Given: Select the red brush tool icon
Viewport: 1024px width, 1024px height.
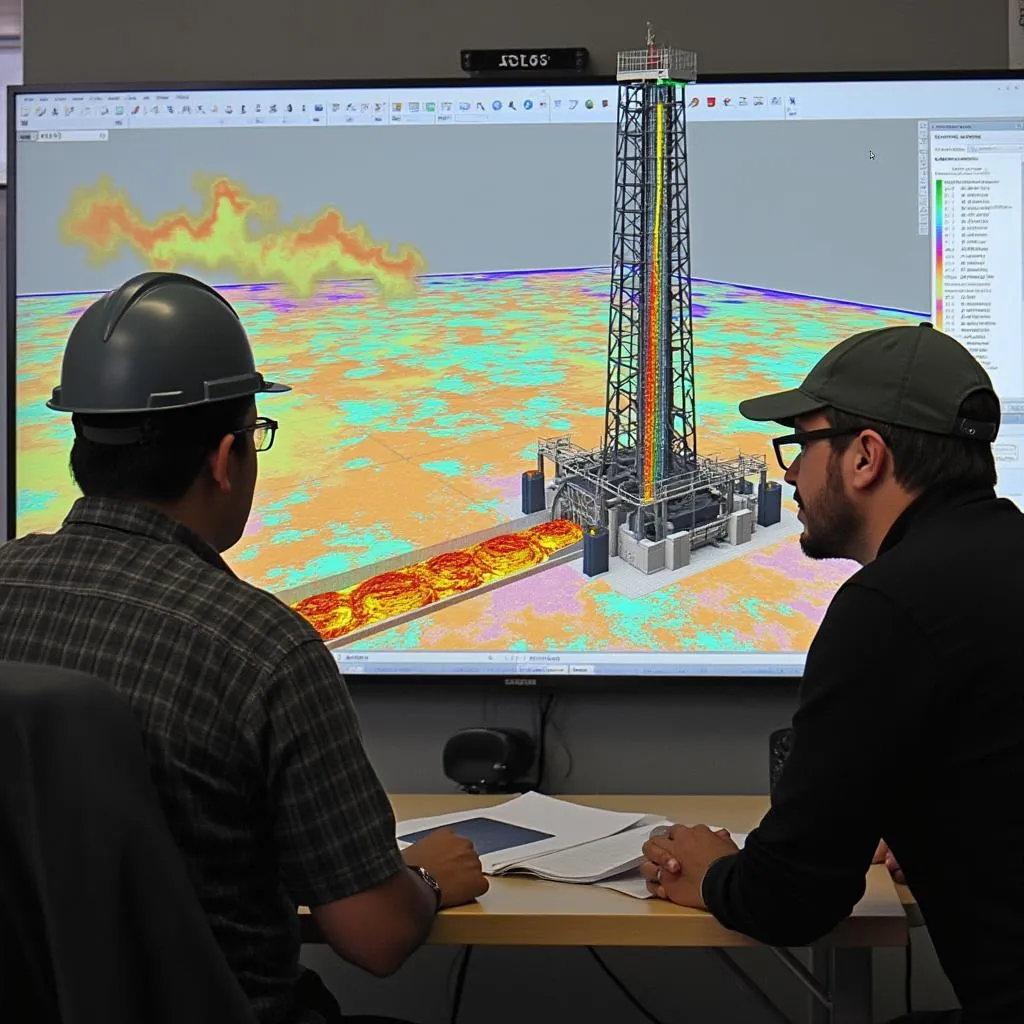Looking at the screenshot, I should point(136,110).
